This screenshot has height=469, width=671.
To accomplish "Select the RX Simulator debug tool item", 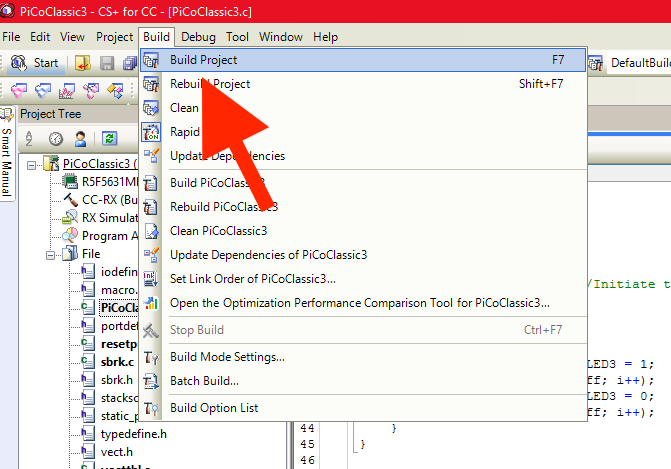I will [110, 218].
